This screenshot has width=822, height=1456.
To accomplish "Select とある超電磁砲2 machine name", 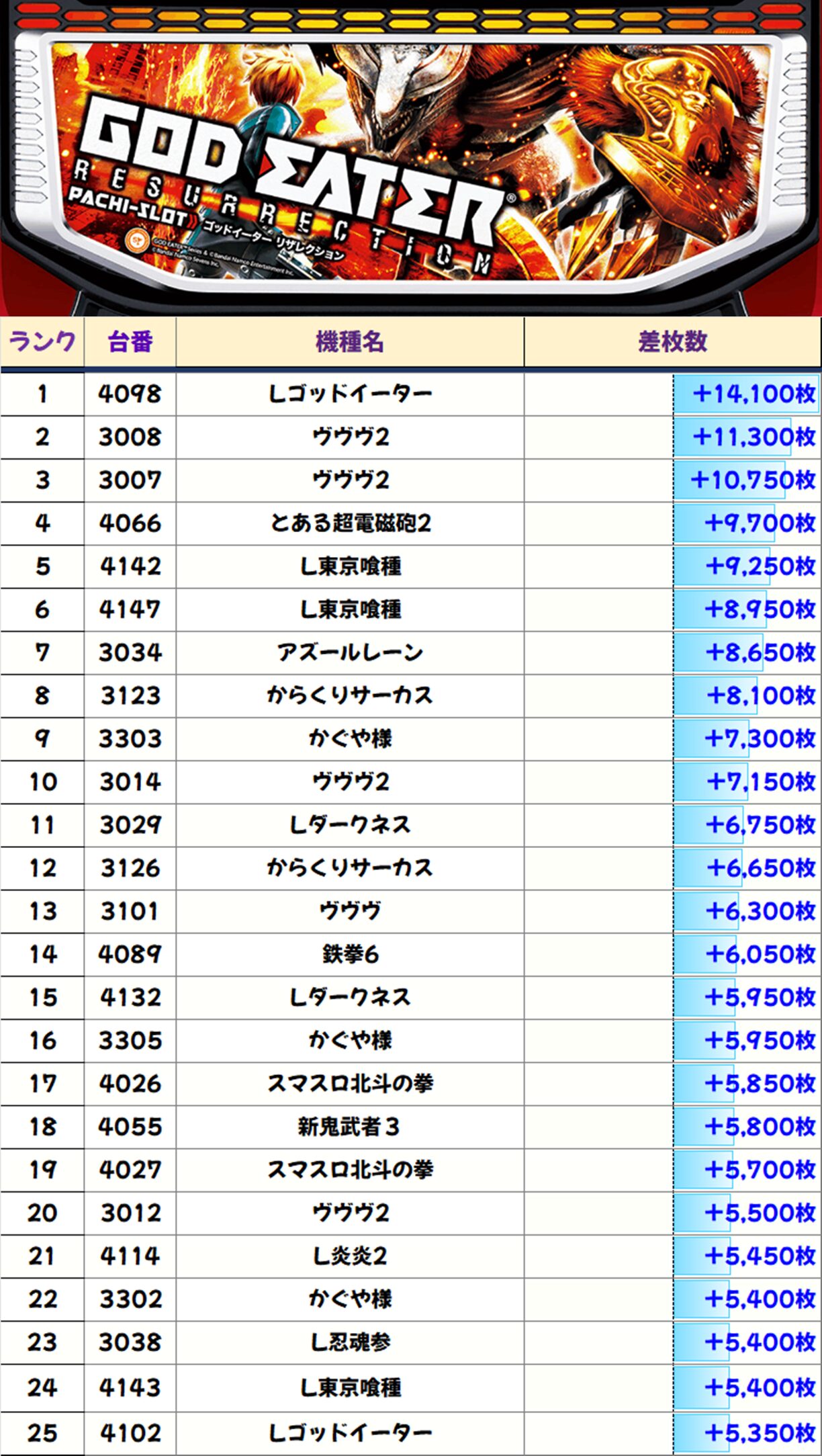I will pos(349,523).
